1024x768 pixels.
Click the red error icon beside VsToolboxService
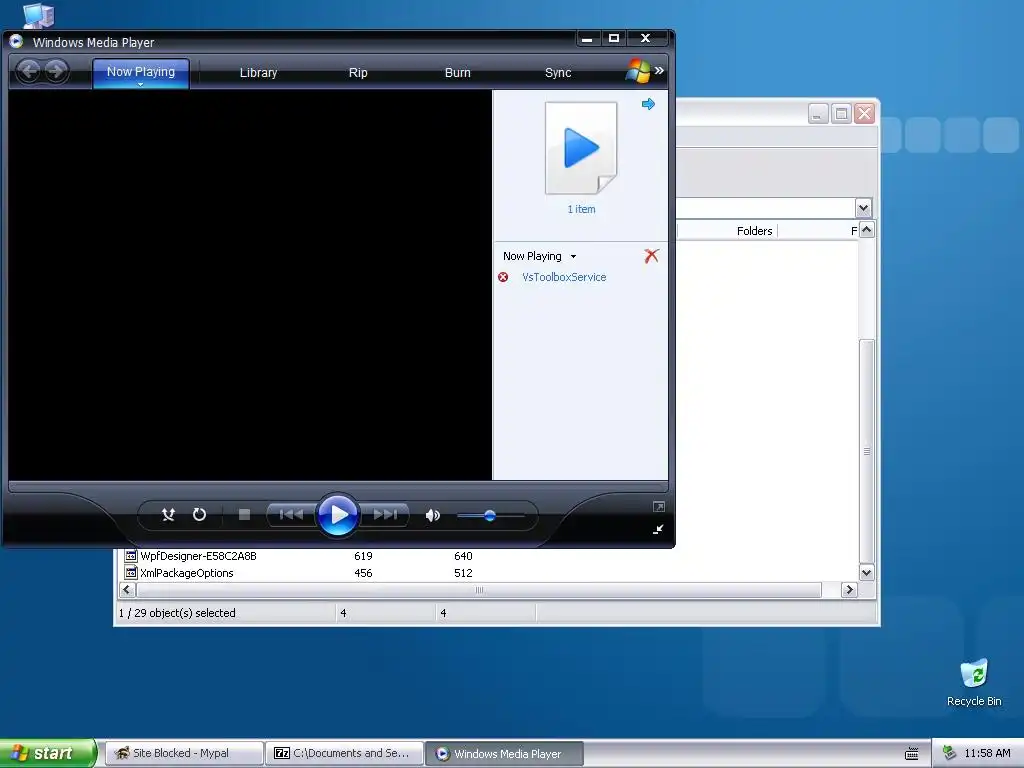click(503, 277)
